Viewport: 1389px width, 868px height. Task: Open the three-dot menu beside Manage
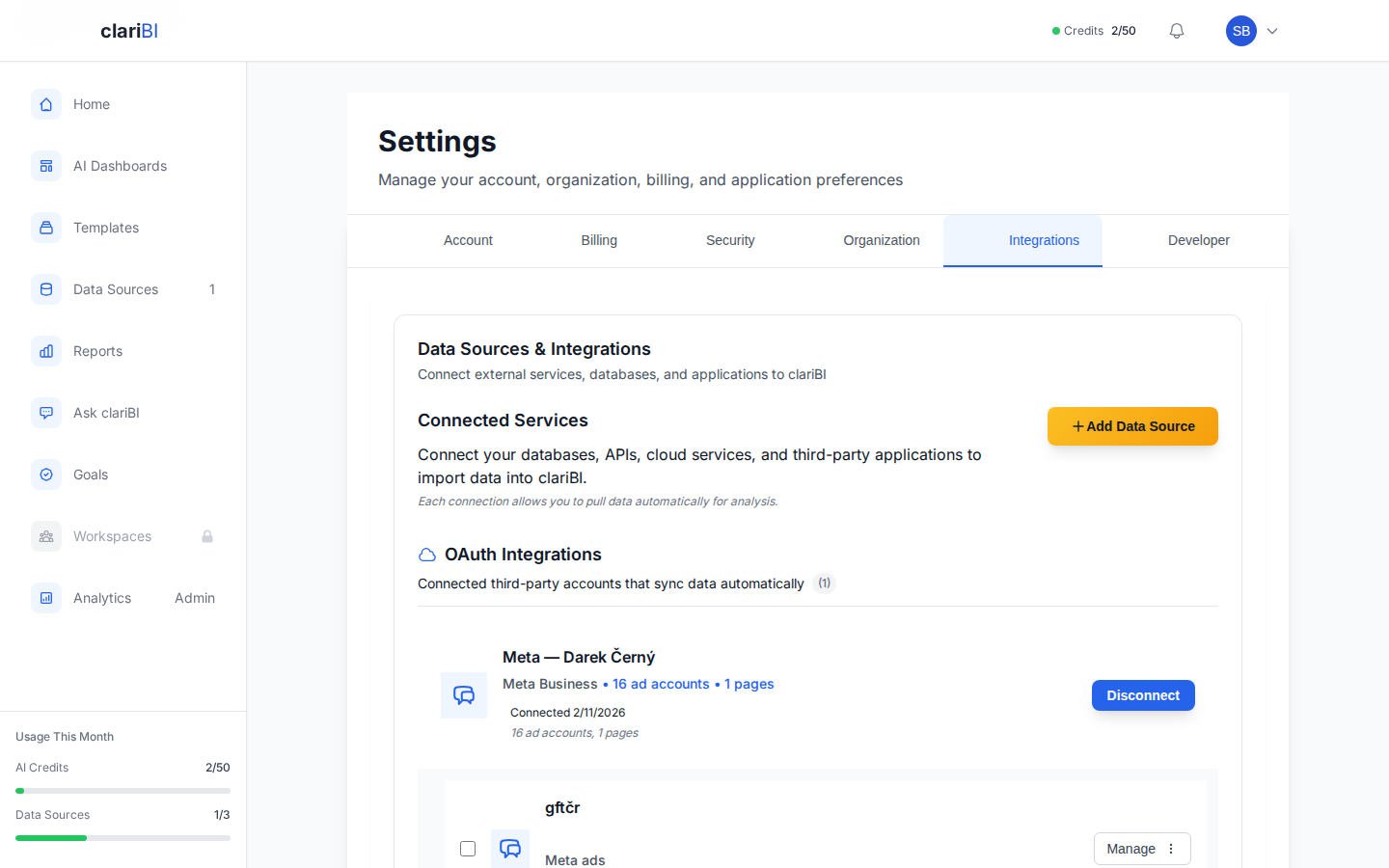(x=1171, y=849)
